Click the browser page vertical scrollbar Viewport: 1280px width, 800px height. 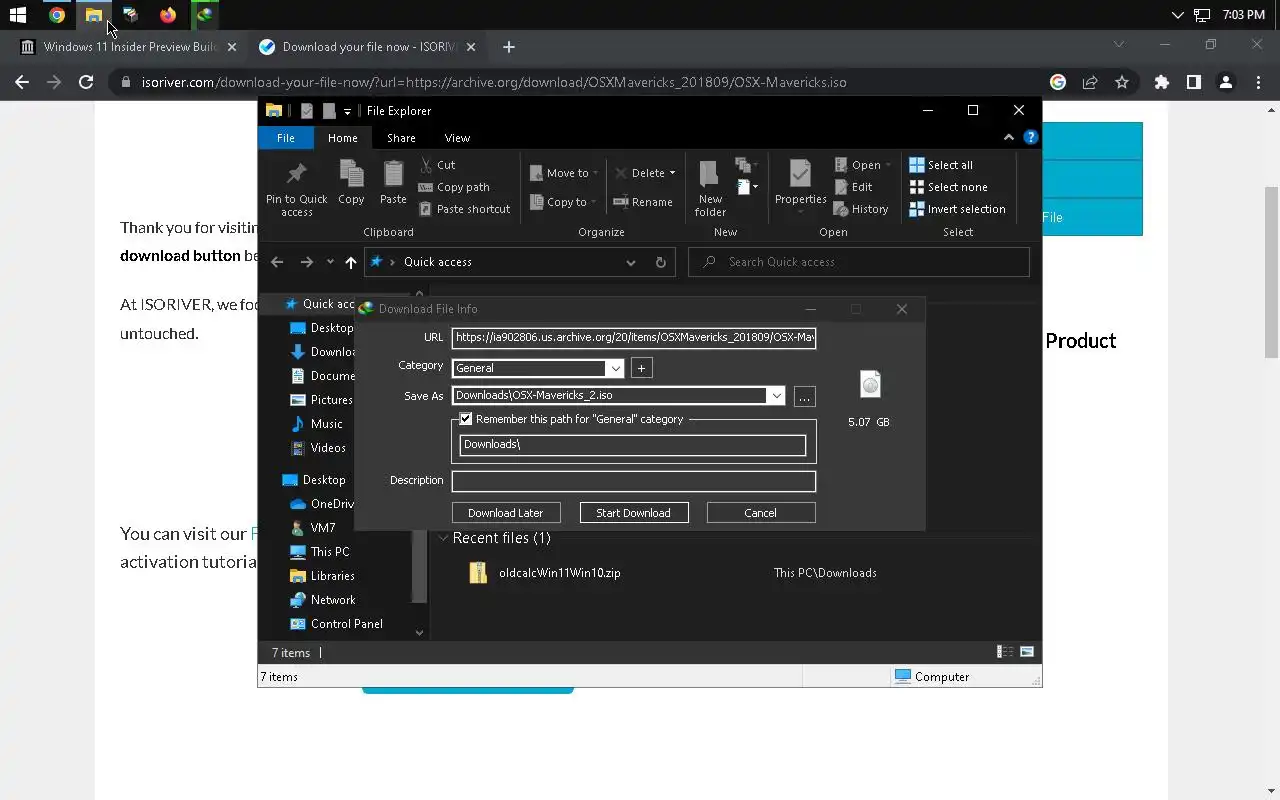[x=1271, y=272]
